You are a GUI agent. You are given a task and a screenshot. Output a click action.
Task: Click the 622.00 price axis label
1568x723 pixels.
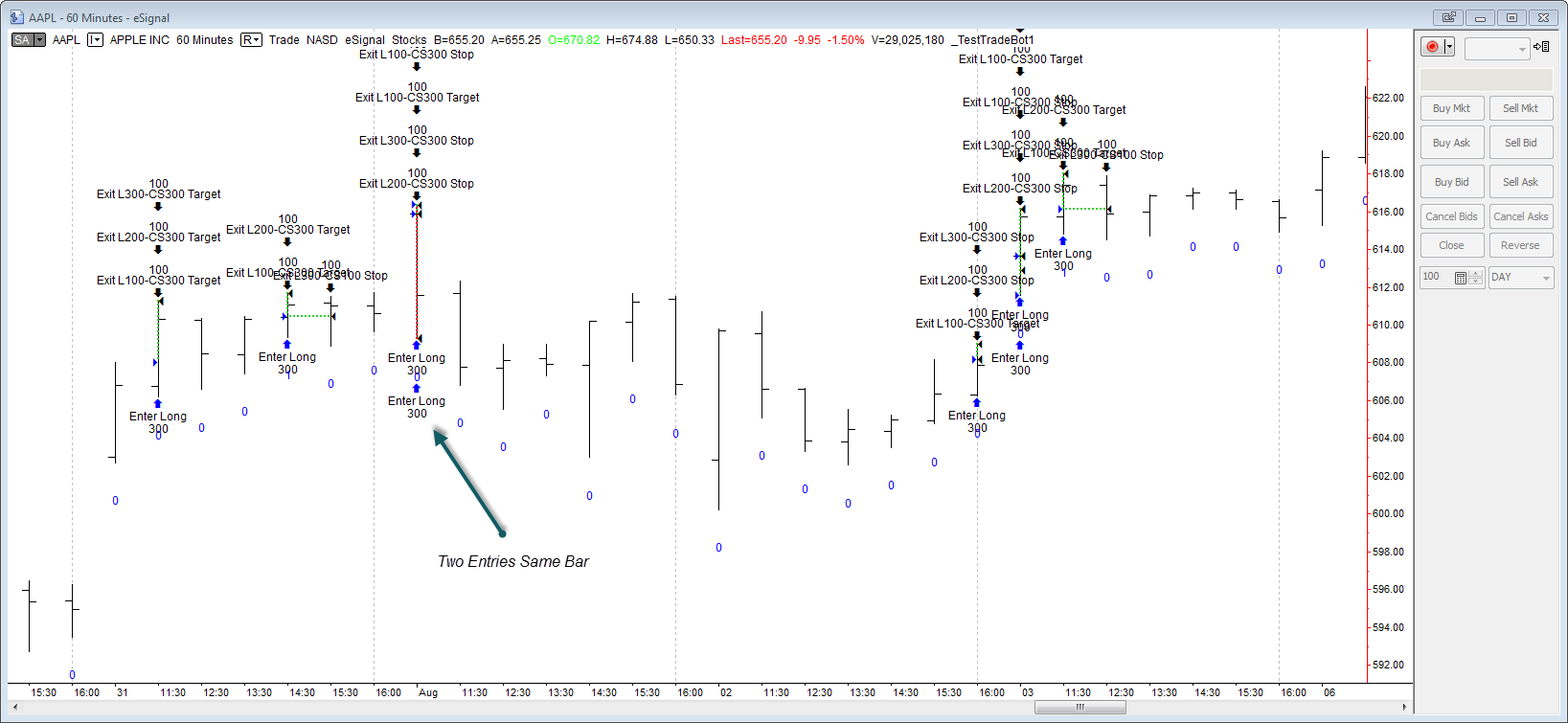point(1388,98)
